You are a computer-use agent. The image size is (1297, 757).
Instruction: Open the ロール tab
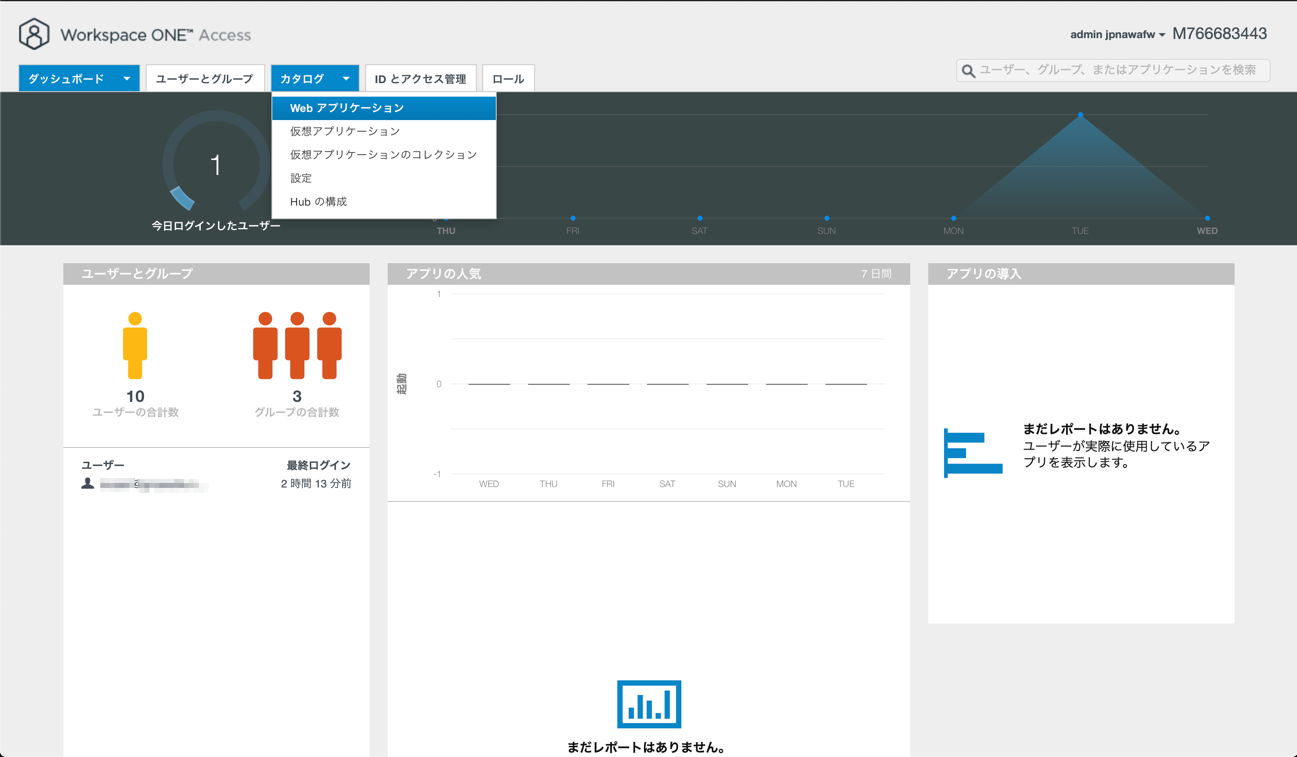pos(508,79)
